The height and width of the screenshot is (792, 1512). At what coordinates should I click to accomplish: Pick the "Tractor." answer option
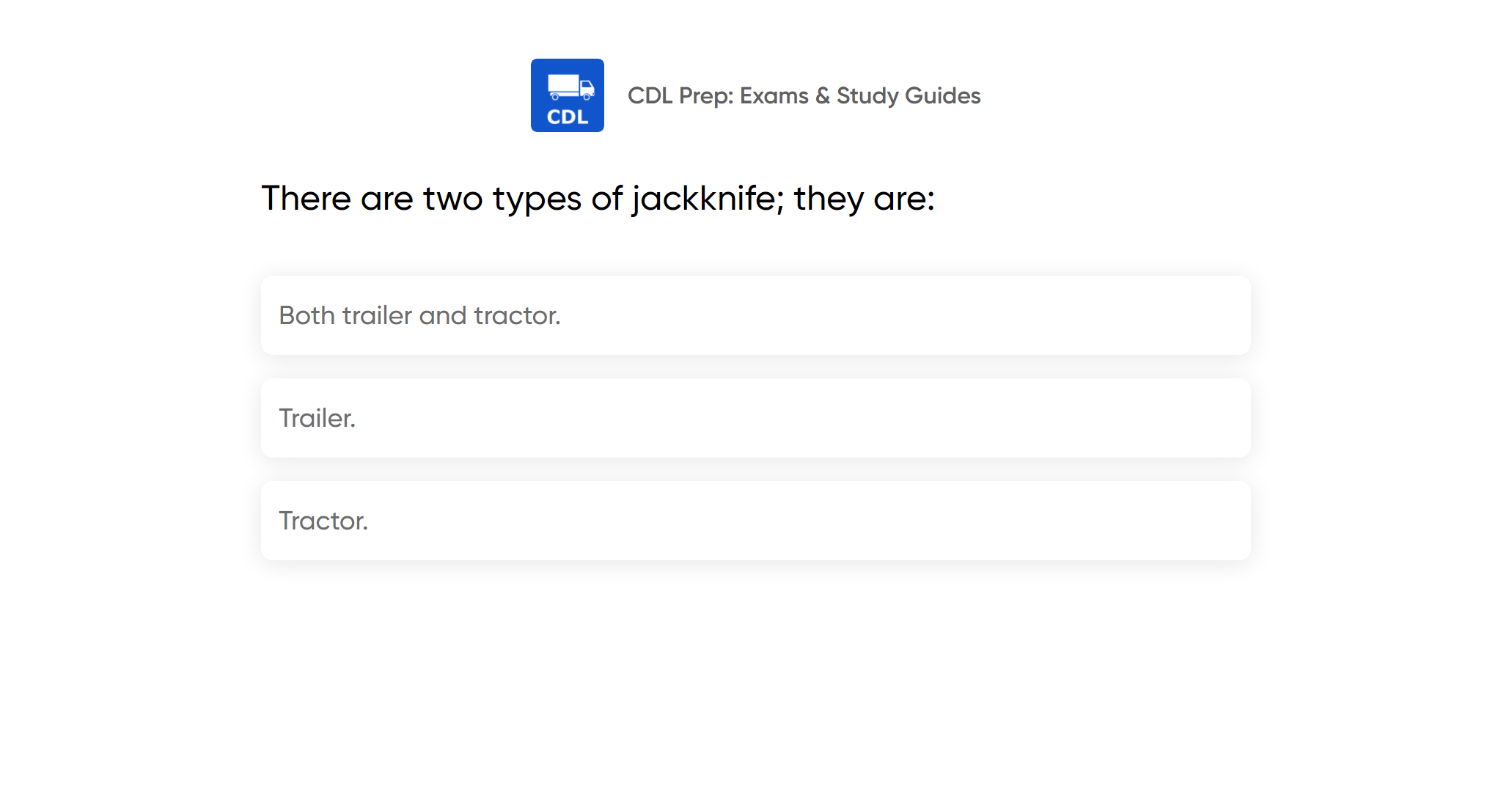click(x=755, y=521)
